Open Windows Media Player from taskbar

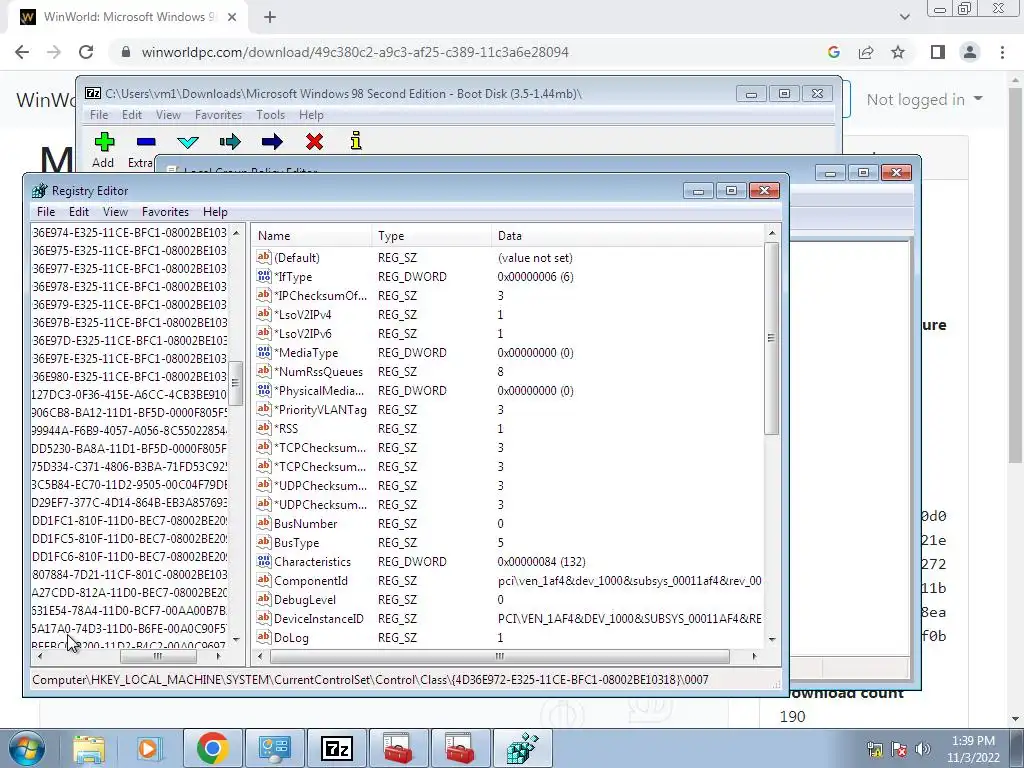pos(149,748)
